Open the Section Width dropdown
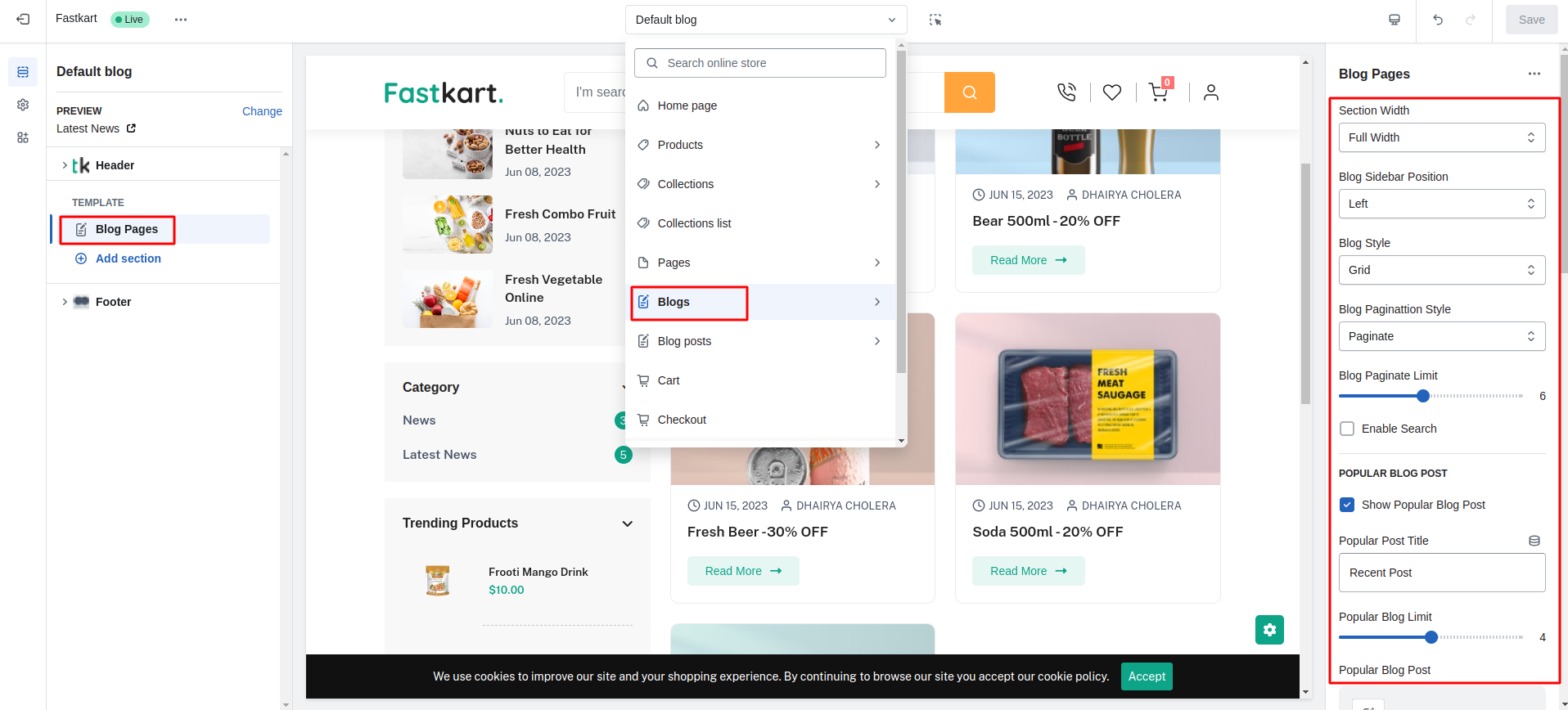Screen dimensions: 1568x710 (1441, 137)
